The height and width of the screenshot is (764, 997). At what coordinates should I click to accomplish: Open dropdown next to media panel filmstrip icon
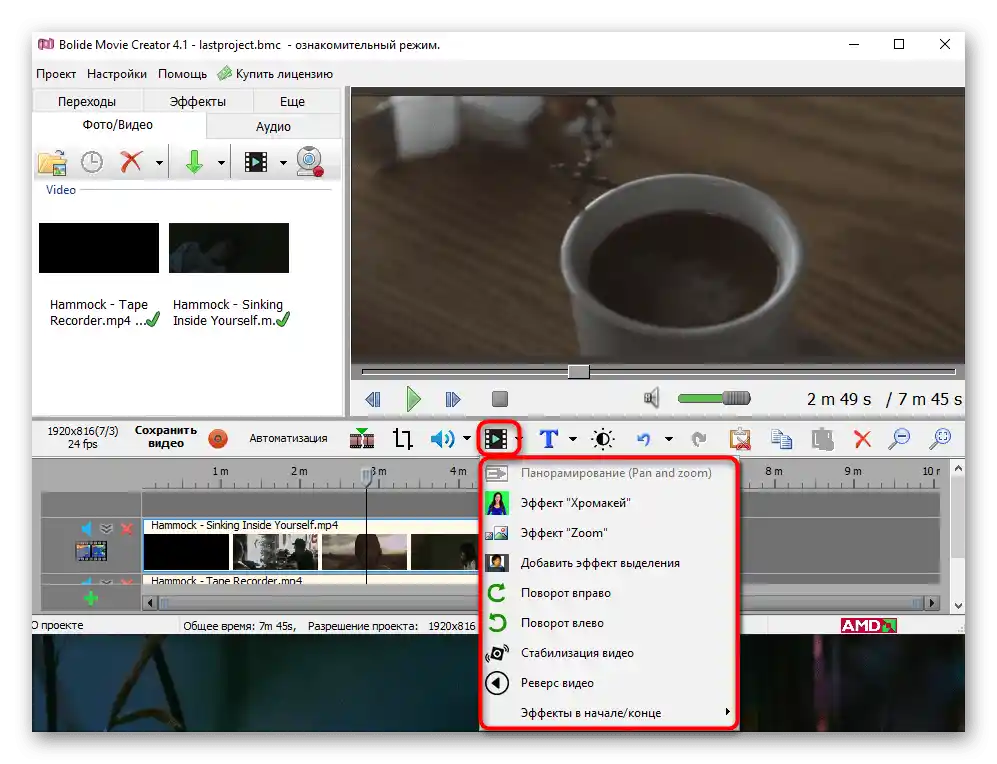[x=283, y=163]
